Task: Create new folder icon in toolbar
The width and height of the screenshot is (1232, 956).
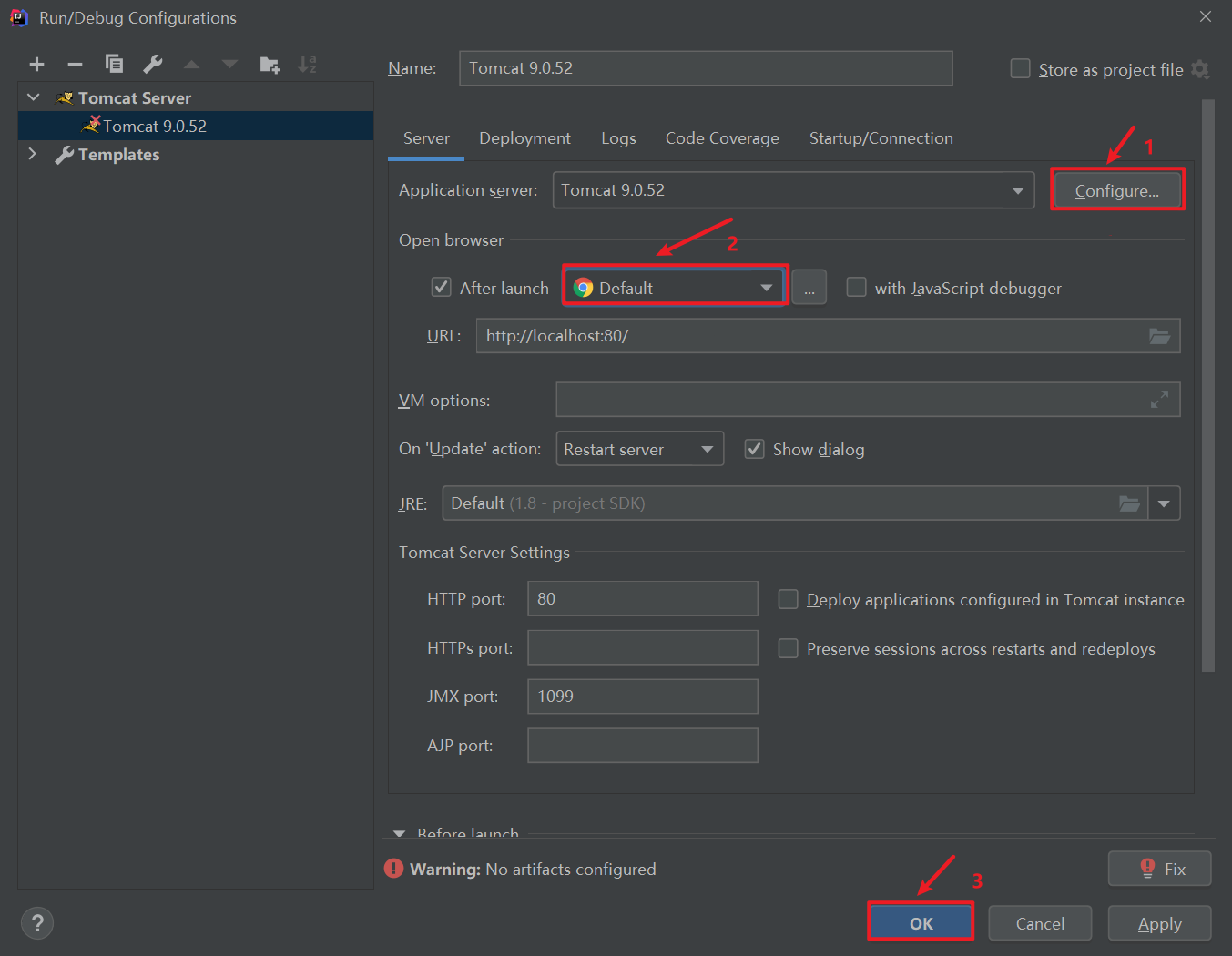Action: pos(270,65)
